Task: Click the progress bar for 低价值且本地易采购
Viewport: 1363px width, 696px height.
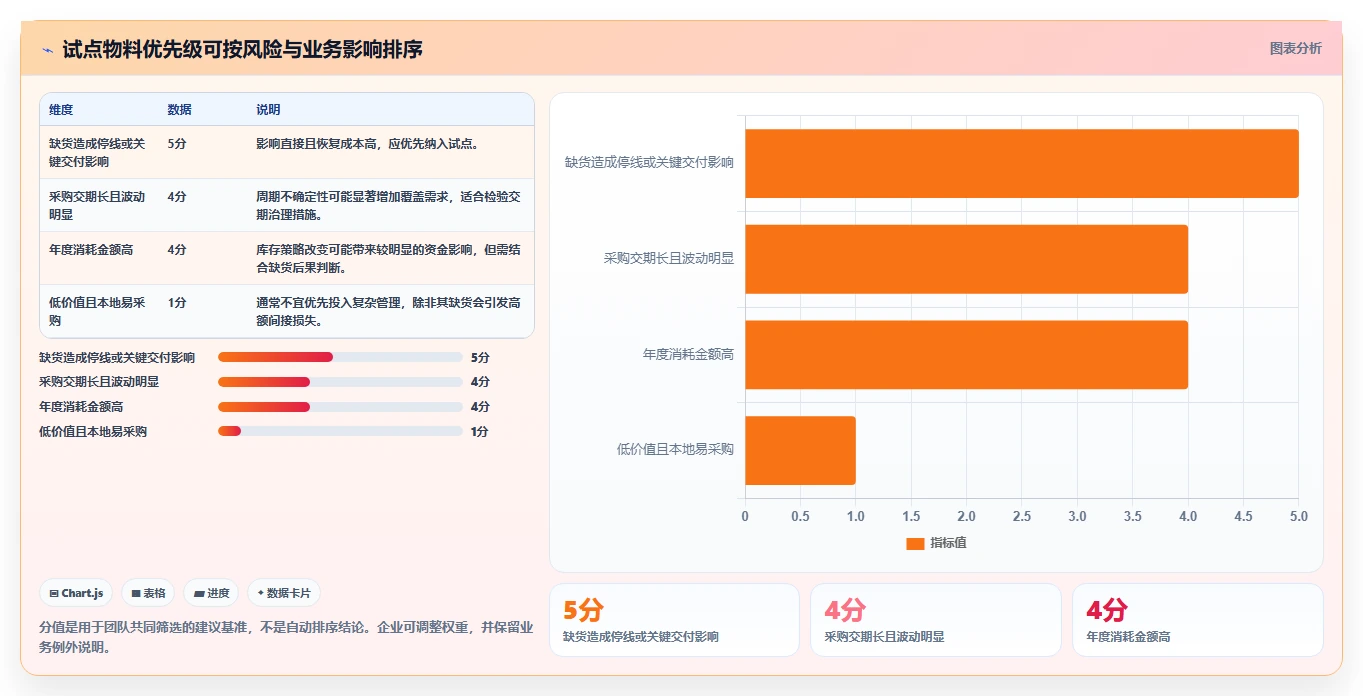Action: pyautogui.click(x=340, y=431)
